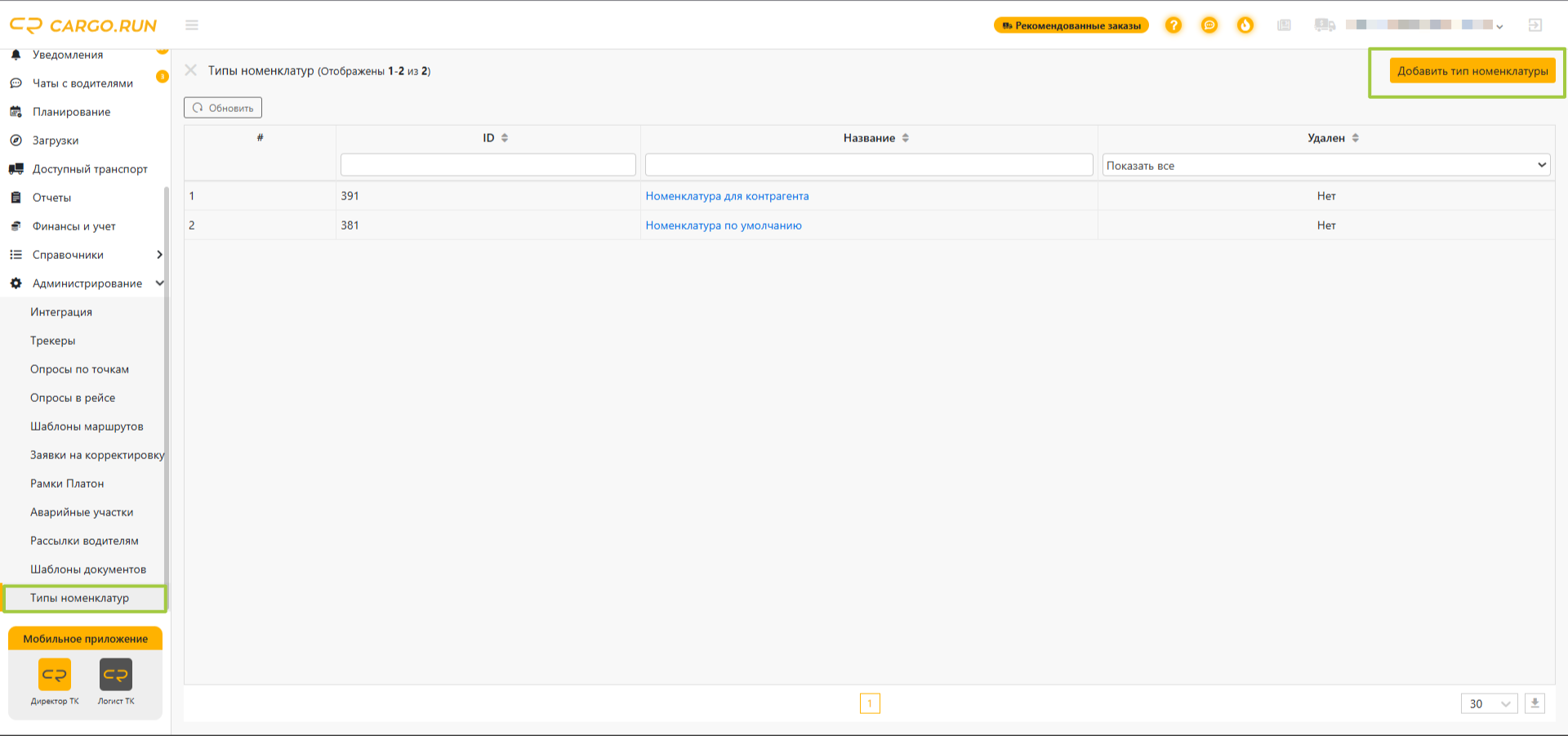
Task: Open link Номенклатура для контрагента
Action: (x=727, y=196)
